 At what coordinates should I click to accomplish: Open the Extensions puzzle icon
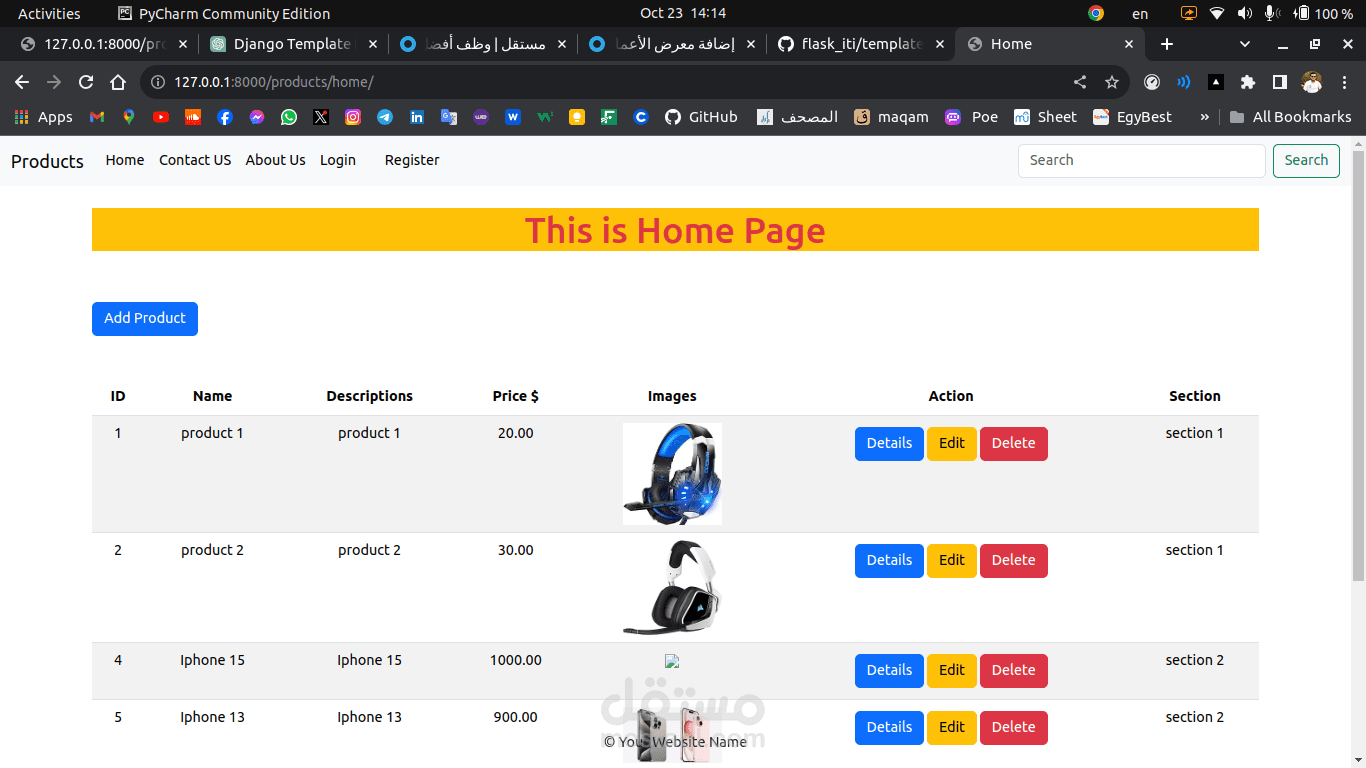coord(1249,82)
